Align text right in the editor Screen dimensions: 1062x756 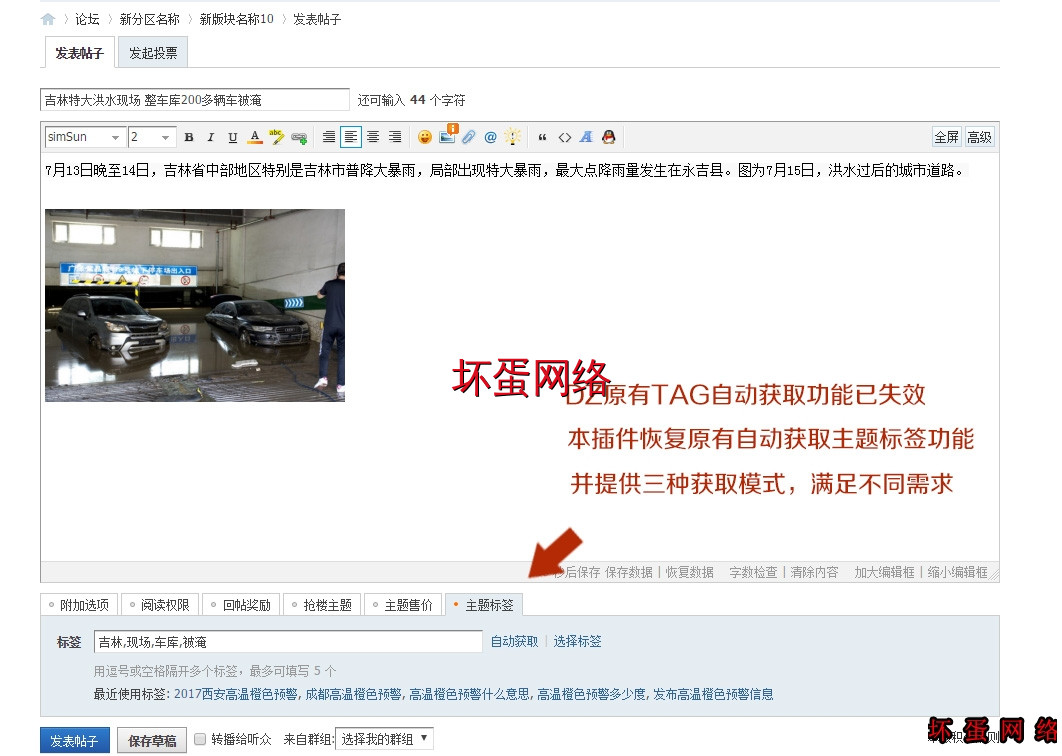395,138
